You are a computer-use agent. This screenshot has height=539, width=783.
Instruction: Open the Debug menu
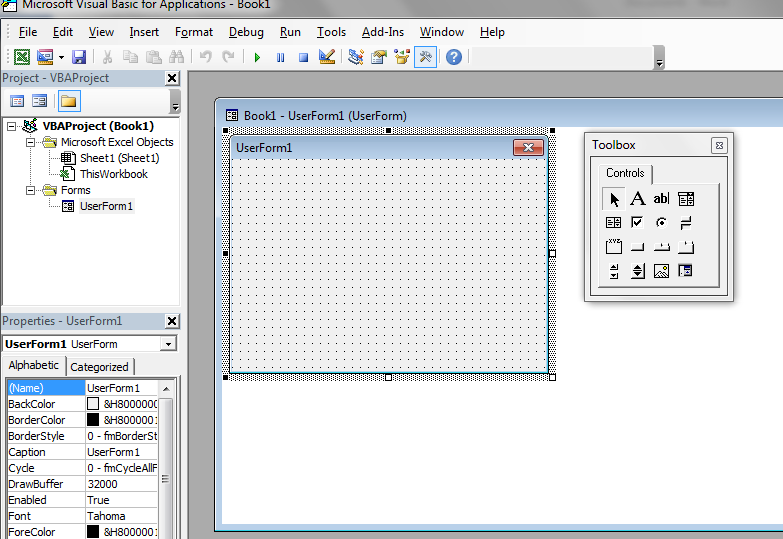pyautogui.click(x=246, y=32)
